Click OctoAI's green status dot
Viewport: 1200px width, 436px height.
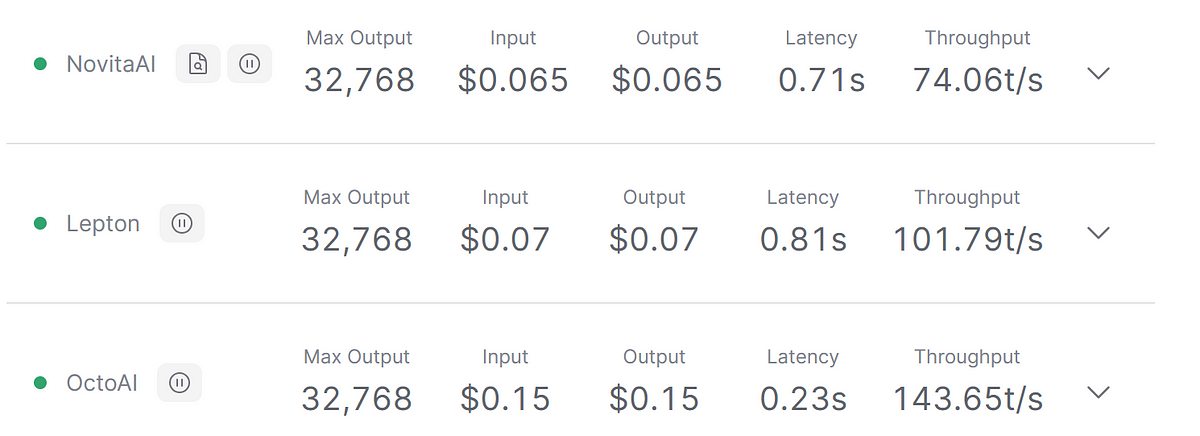click(x=41, y=383)
